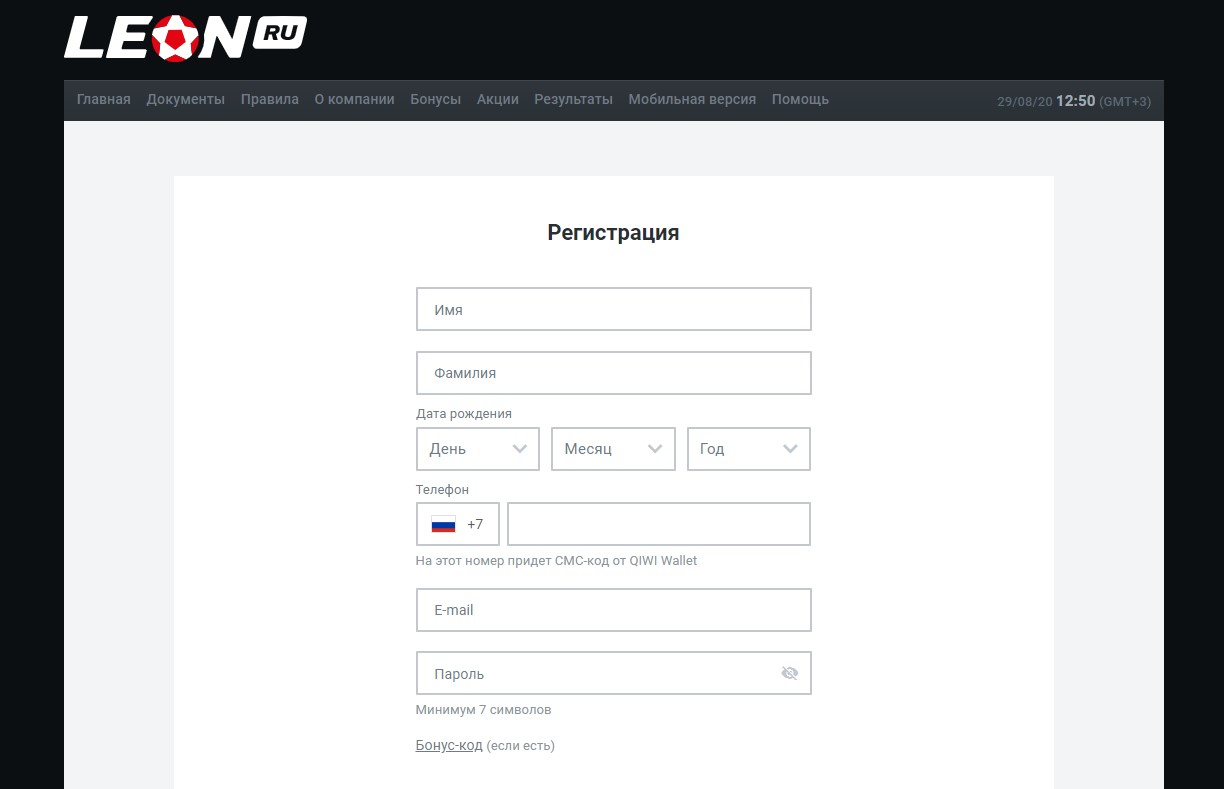Click the Russian flag icon
The image size is (1224, 789).
point(443,524)
